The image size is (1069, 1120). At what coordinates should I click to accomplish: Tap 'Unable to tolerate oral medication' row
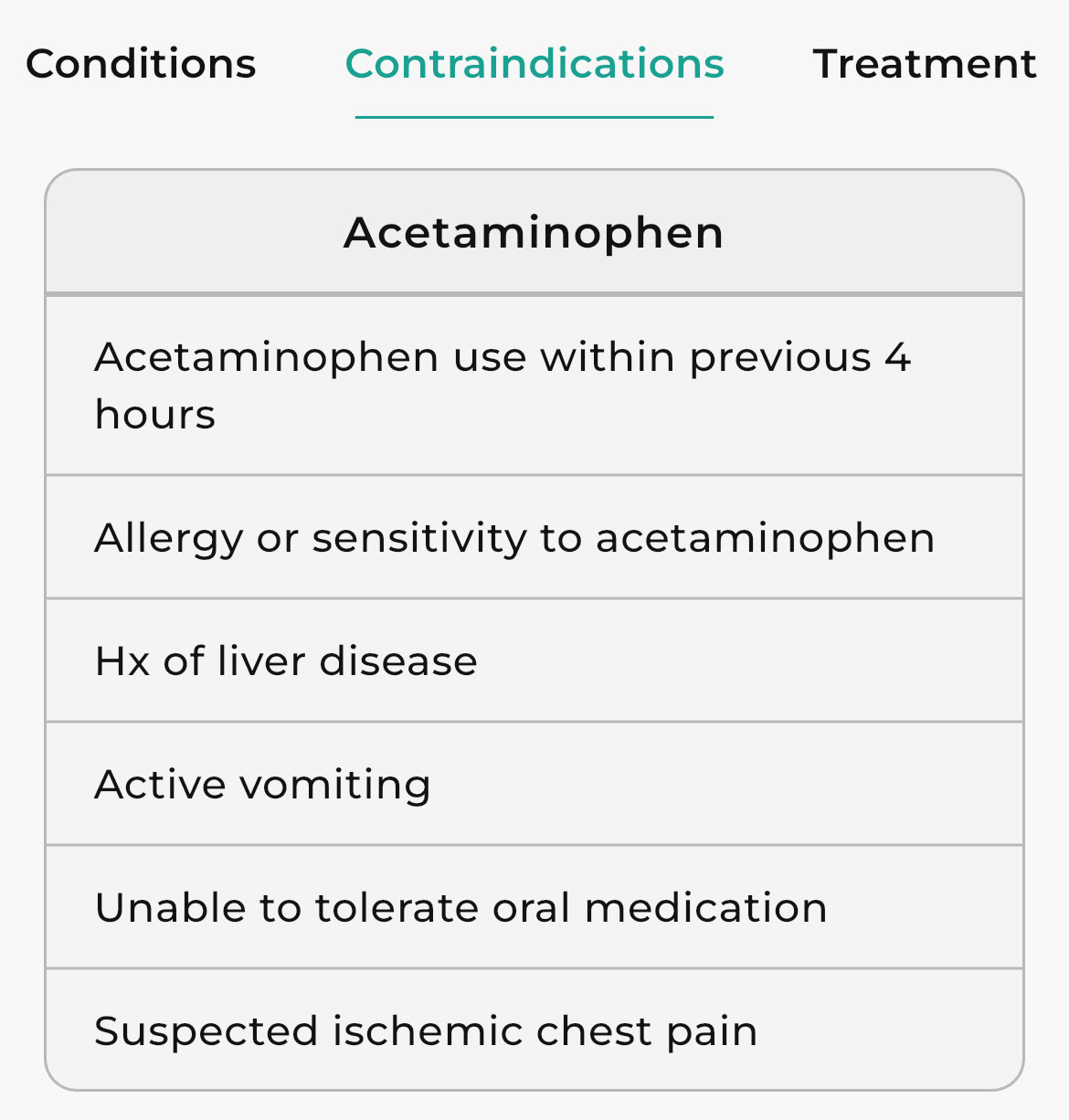(x=534, y=907)
